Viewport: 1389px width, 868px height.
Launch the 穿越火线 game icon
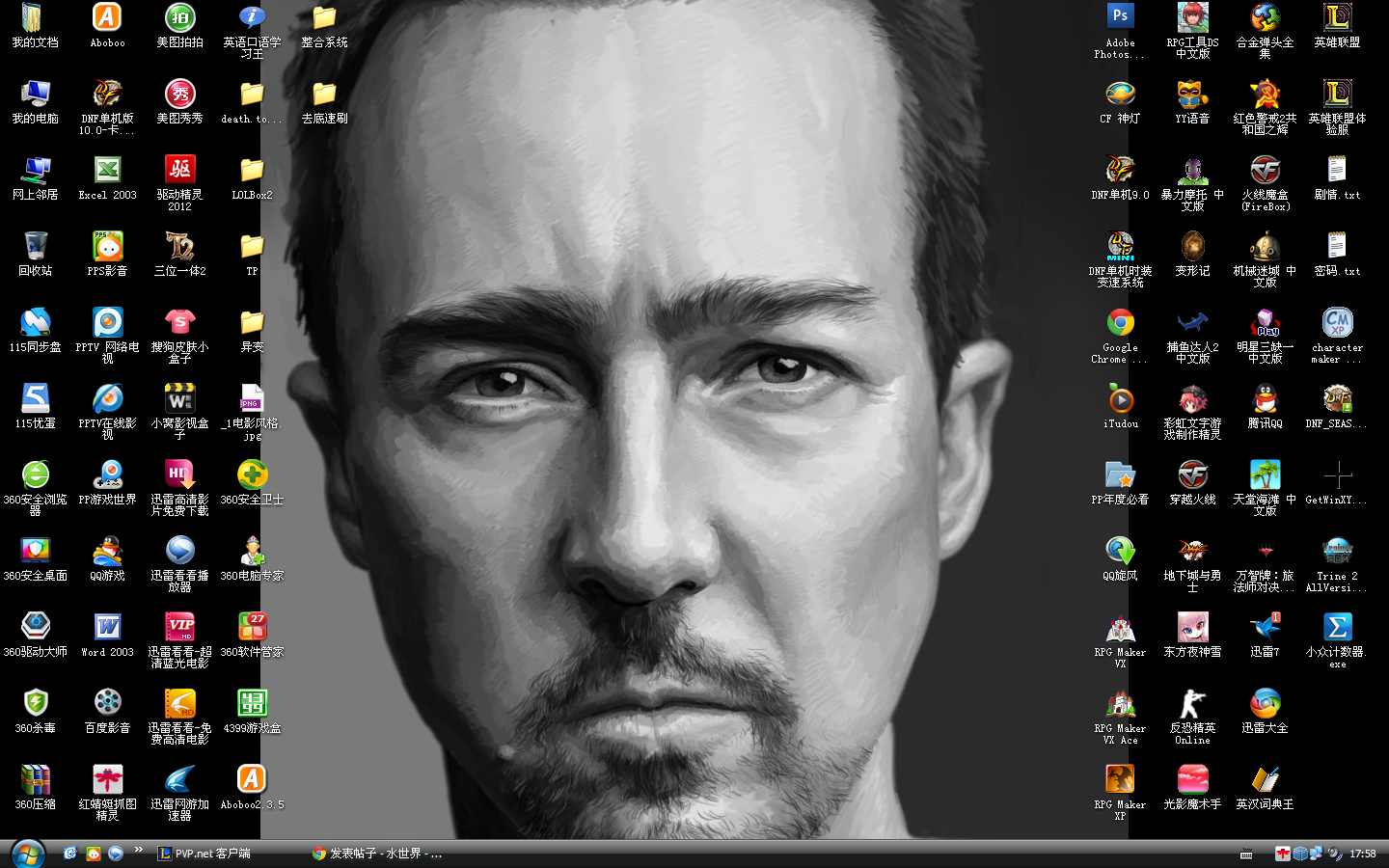click(1192, 482)
